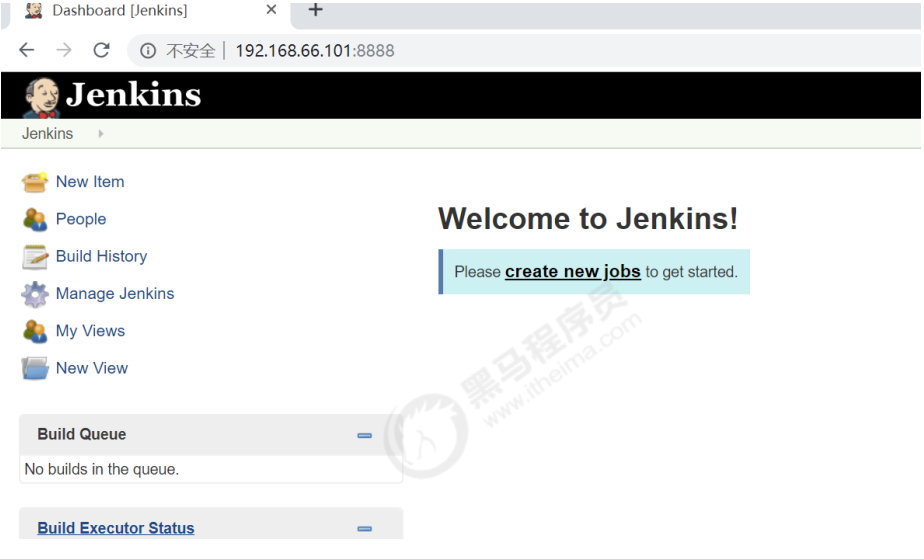Click the browser forward arrow
The image size is (924, 559).
pyautogui.click(x=64, y=50)
